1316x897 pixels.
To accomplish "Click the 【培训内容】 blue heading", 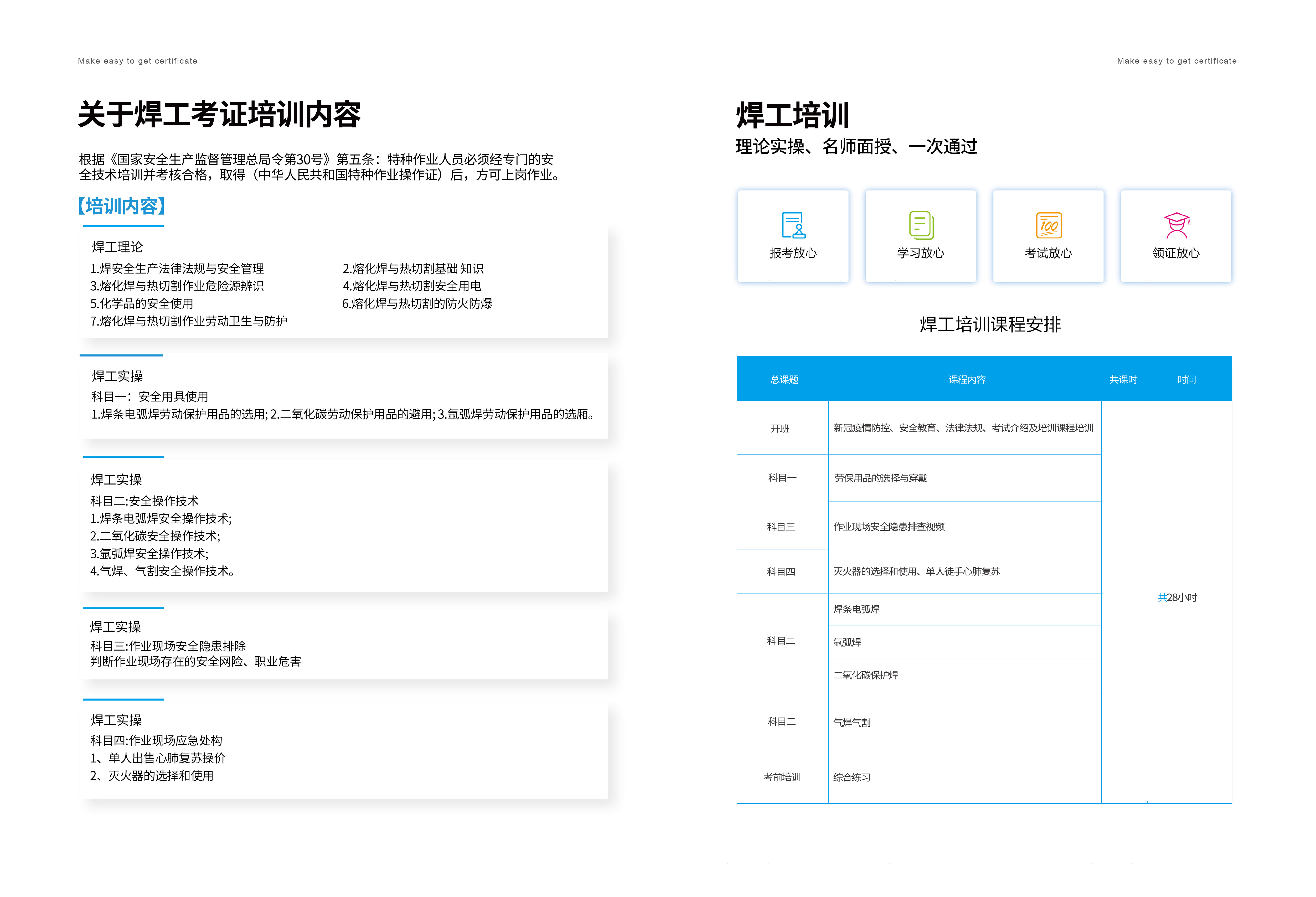I will tap(121, 206).
